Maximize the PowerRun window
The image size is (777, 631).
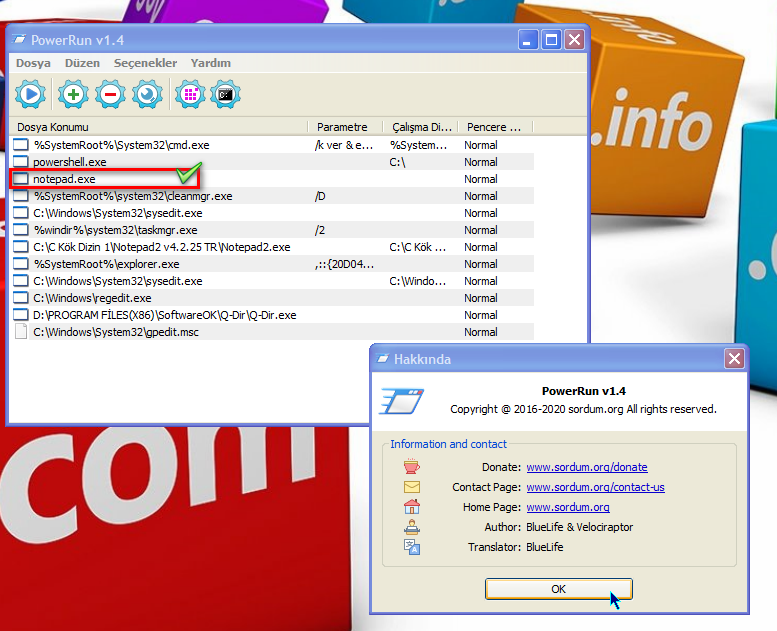(551, 39)
